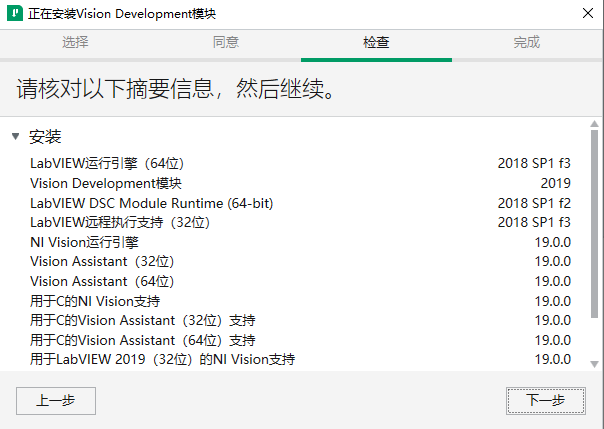Select LabVIEW运行引擎 (64位) entry
Viewport: 604px width, 429px height.
coord(107,163)
